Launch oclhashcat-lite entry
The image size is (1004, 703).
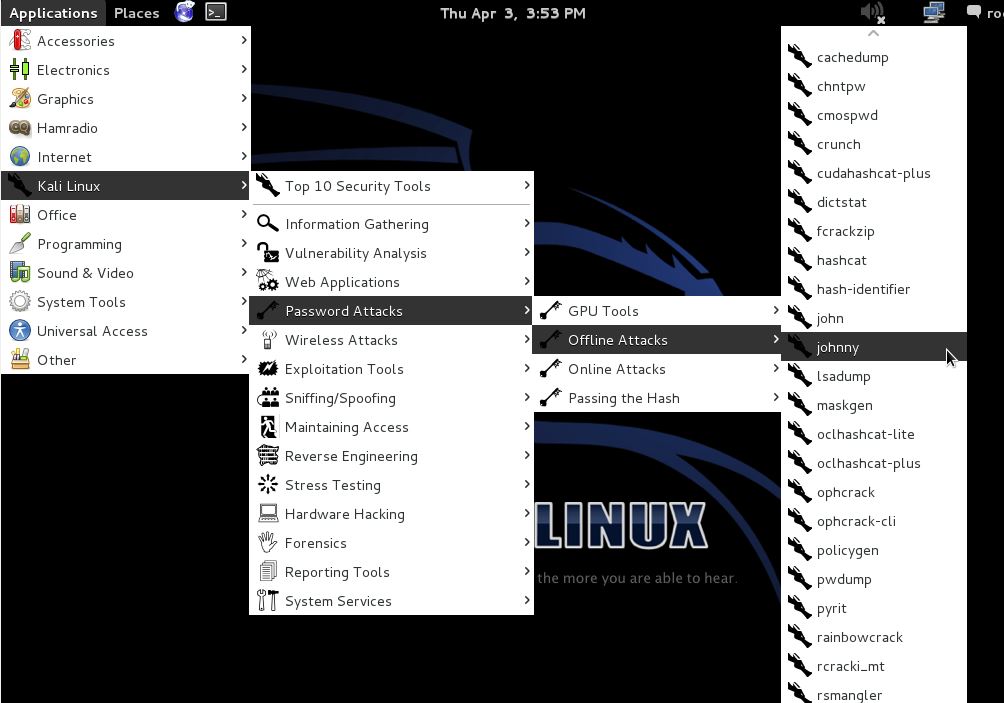click(874, 433)
